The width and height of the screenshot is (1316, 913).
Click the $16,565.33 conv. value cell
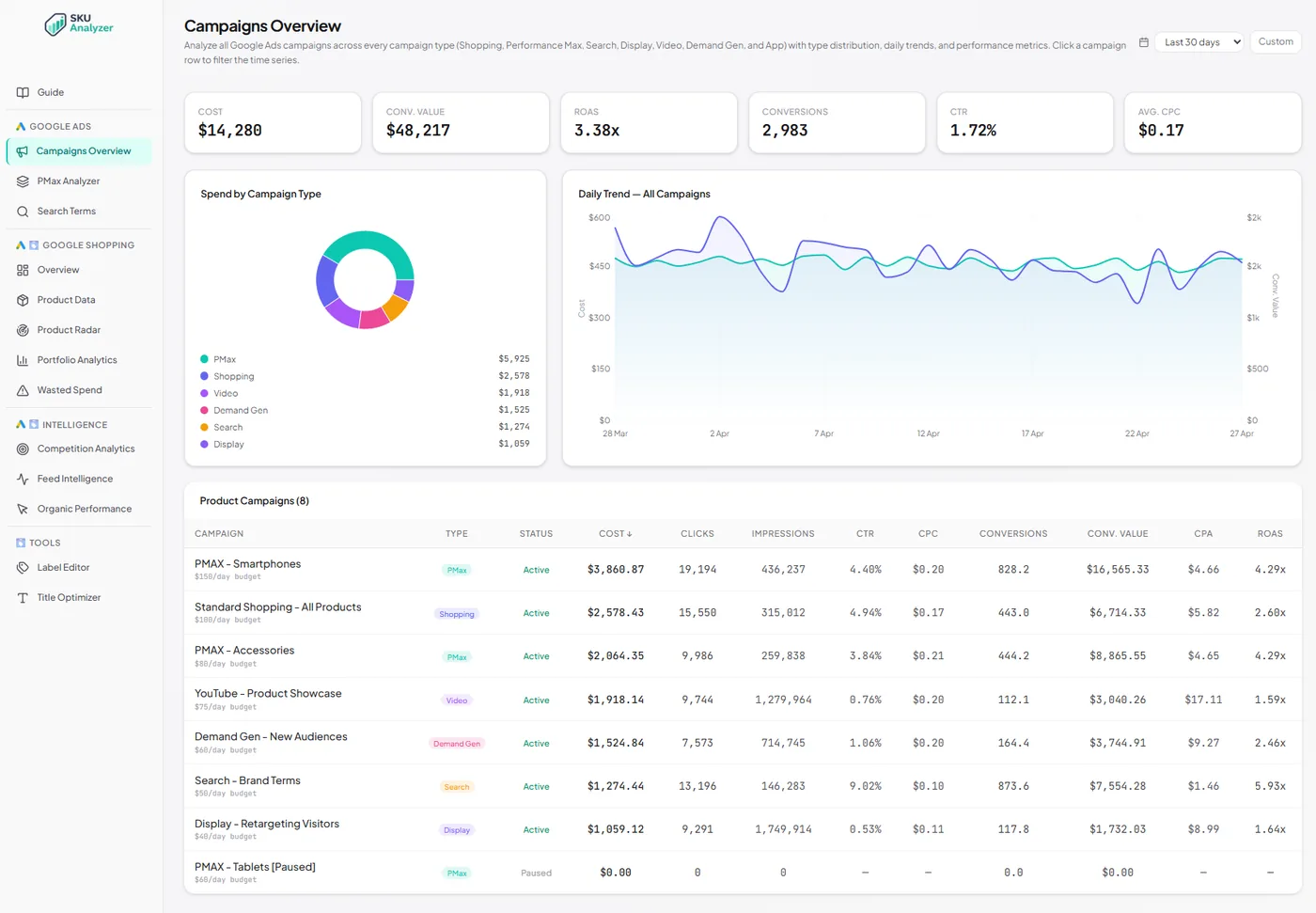pyautogui.click(x=1118, y=570)
